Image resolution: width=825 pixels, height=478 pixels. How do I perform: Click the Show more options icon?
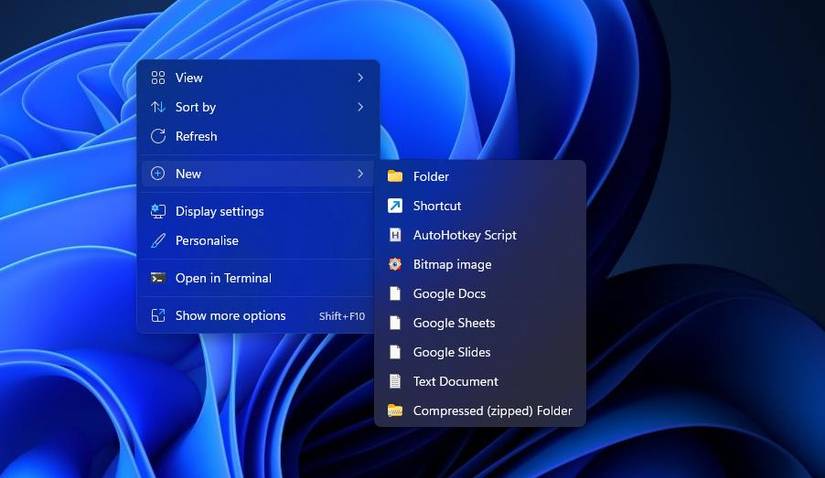pyautogui.click(x=158, y=315)
